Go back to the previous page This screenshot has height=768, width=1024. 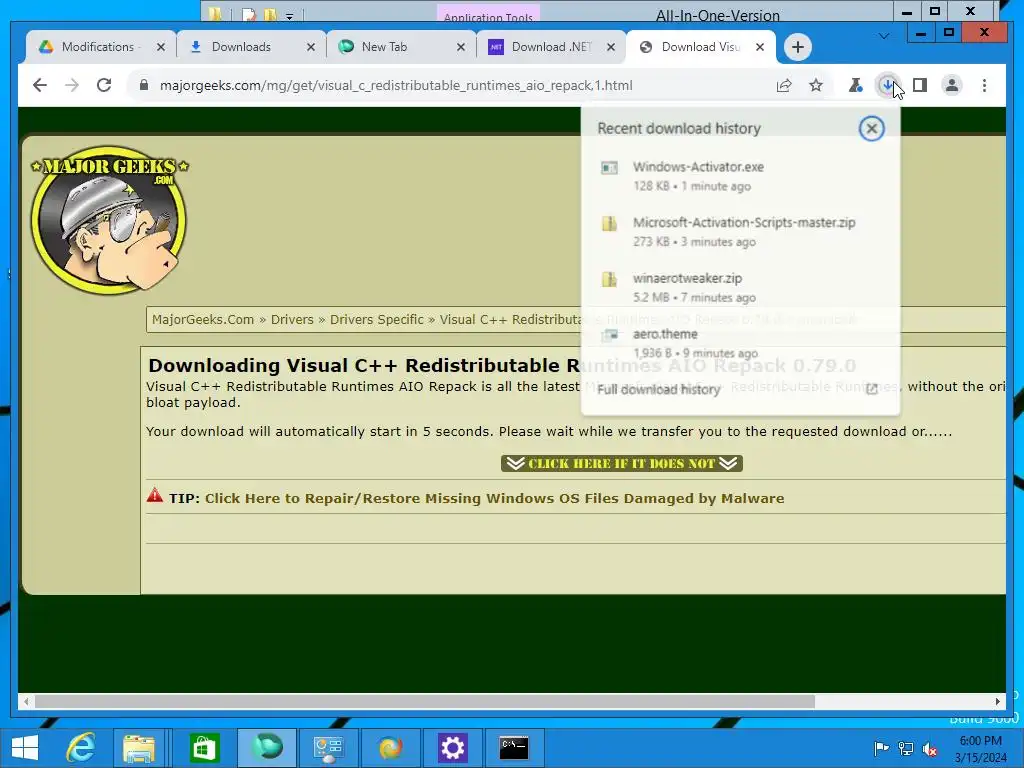[40, 85]
